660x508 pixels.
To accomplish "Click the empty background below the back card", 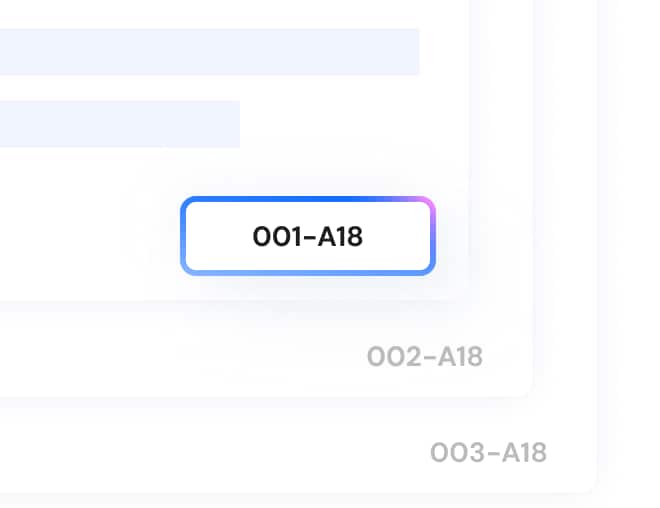I will click(x=300, y=500).
